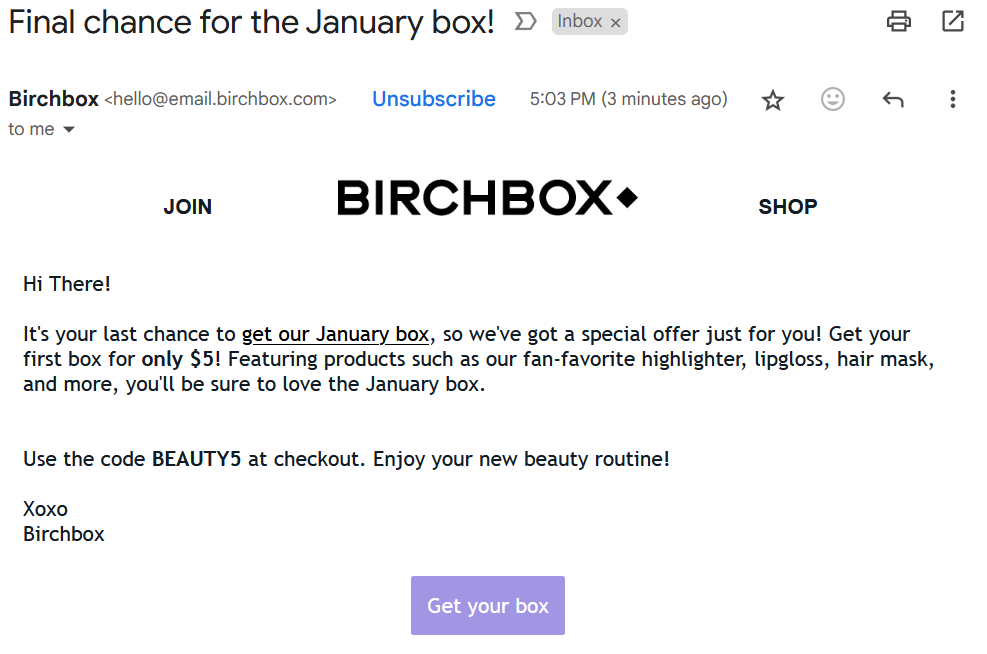Open email in a new window

pos(952,20)
